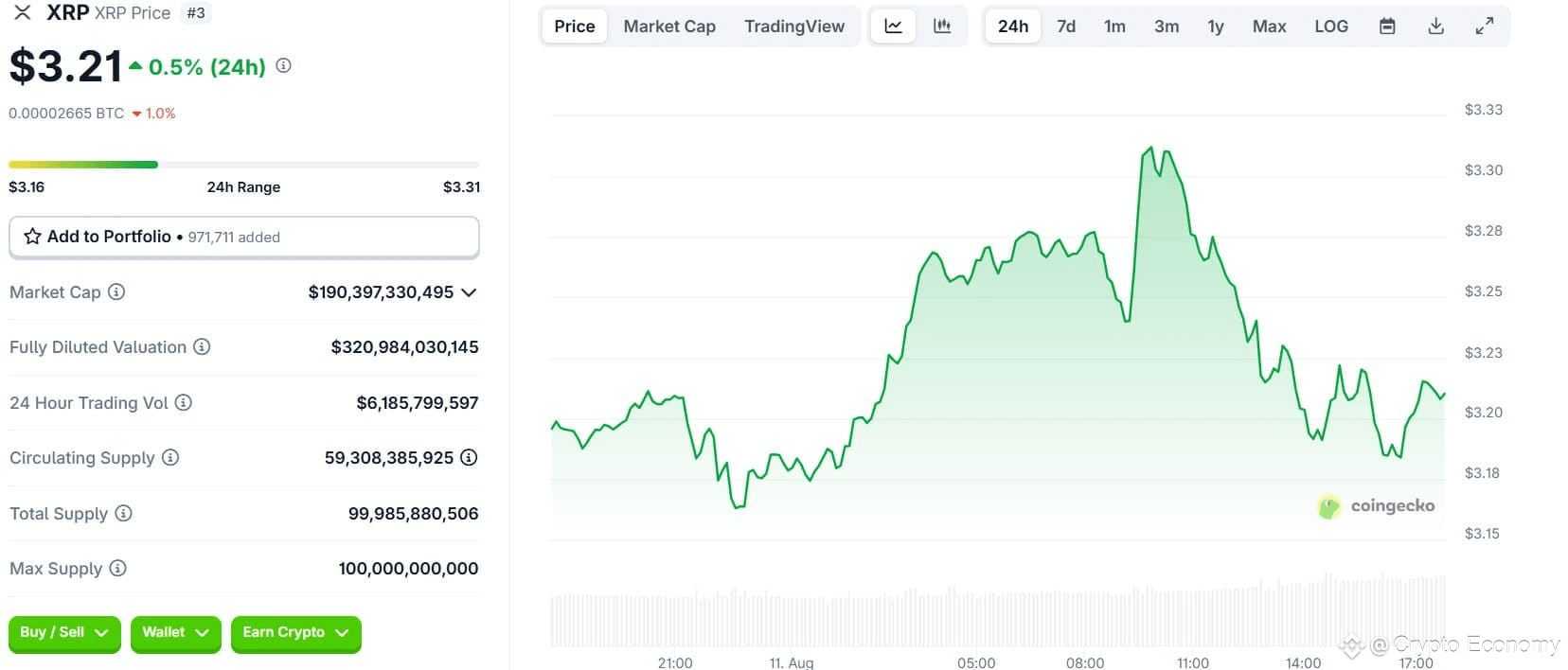Viewport: 1568px width, 670px height.
Task: Click the XRP logo icon
Action: point(22,12)
